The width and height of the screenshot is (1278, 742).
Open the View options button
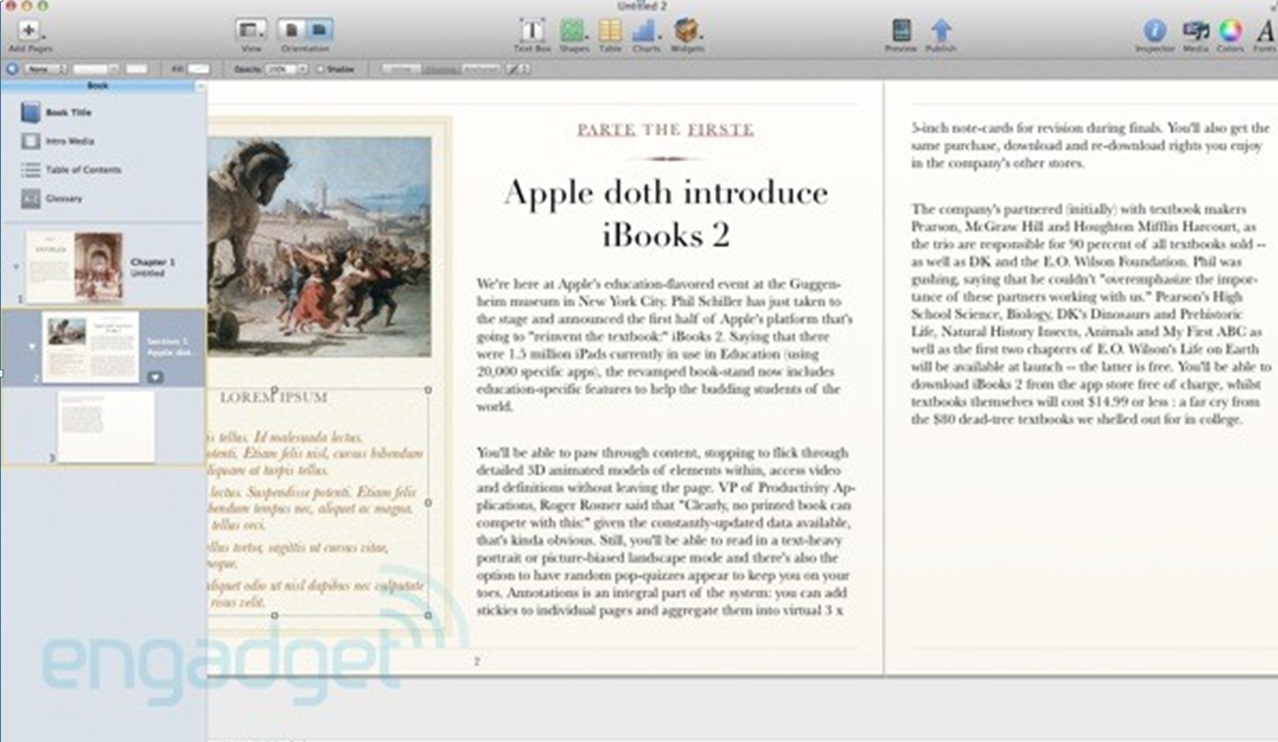coord(251,30)
